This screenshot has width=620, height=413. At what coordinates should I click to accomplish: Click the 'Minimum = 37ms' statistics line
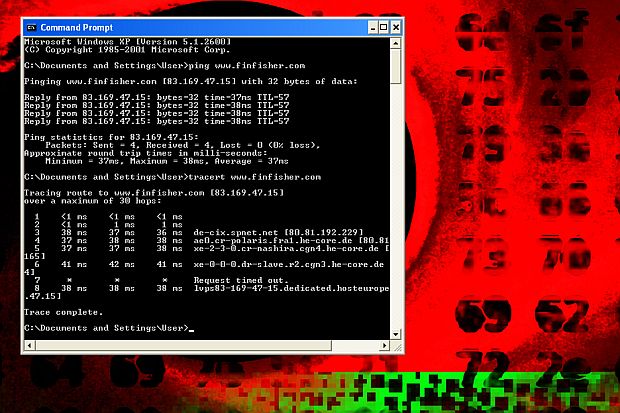(x=166, y=161)
